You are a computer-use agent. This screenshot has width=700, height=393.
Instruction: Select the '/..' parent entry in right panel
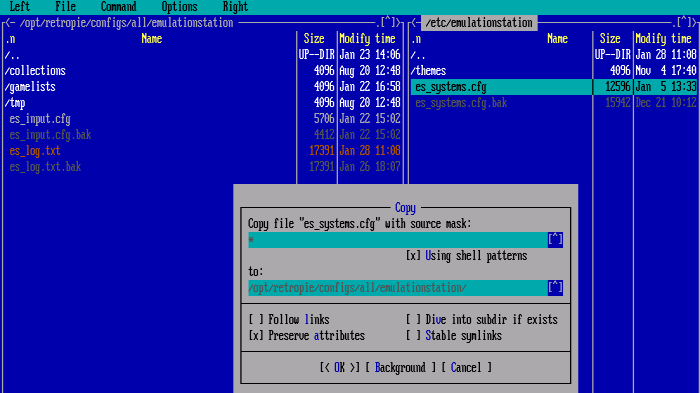pyautogui.click(x=501, y=55)
